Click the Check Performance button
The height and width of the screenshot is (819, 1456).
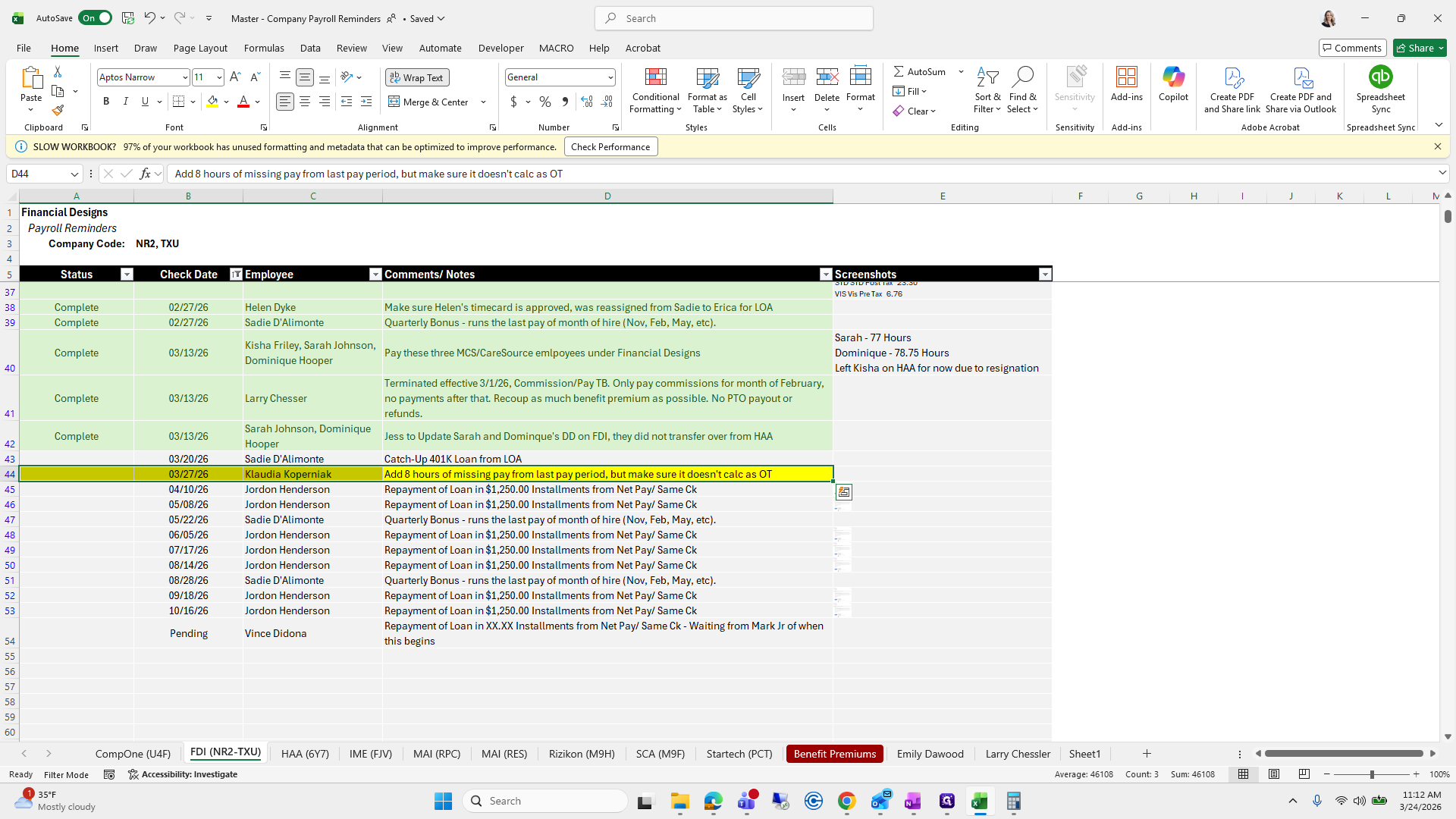pyautogui.click(x=610, y=147)
